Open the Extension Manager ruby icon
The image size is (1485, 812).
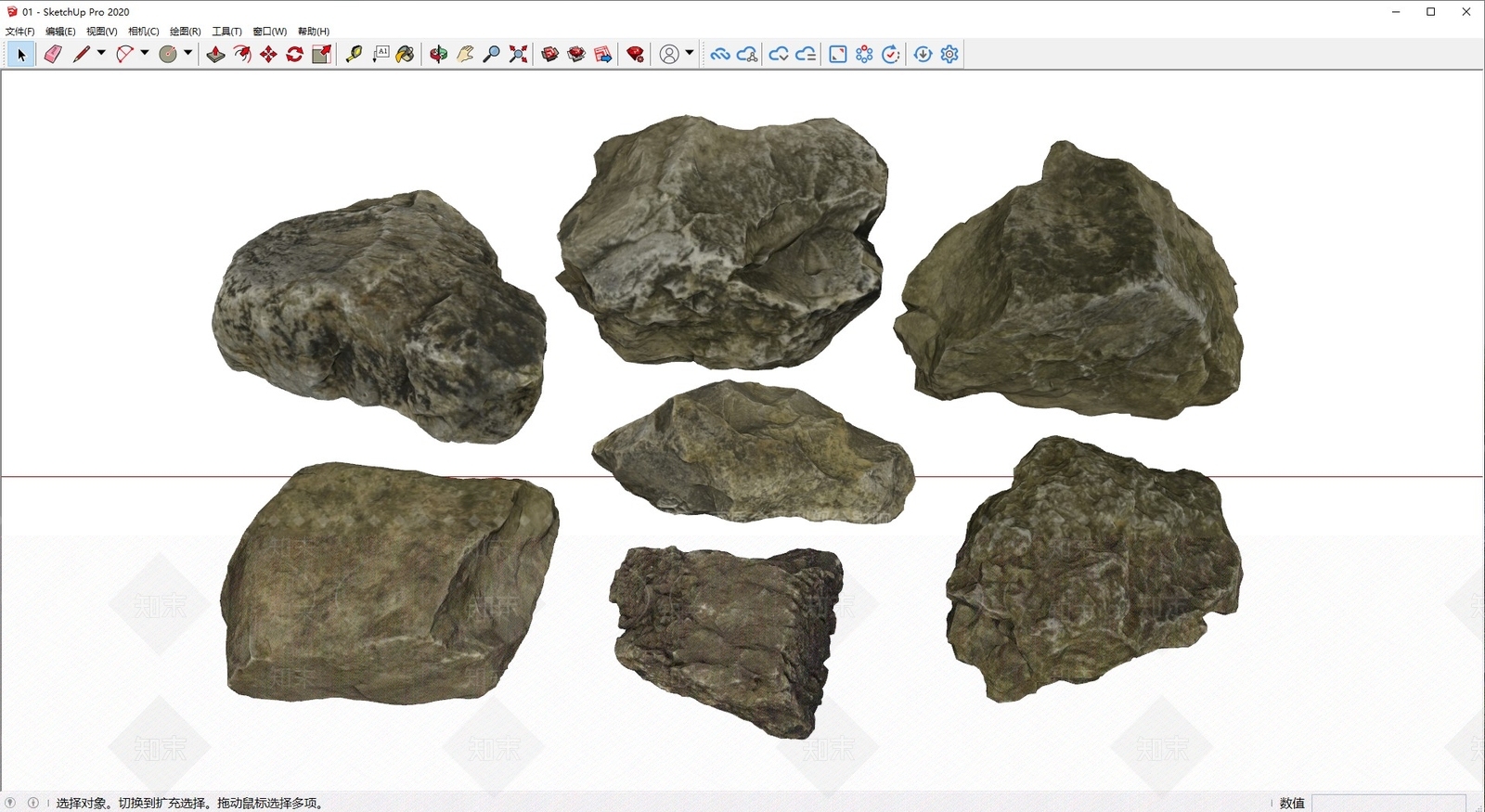[x=636, y=55]
